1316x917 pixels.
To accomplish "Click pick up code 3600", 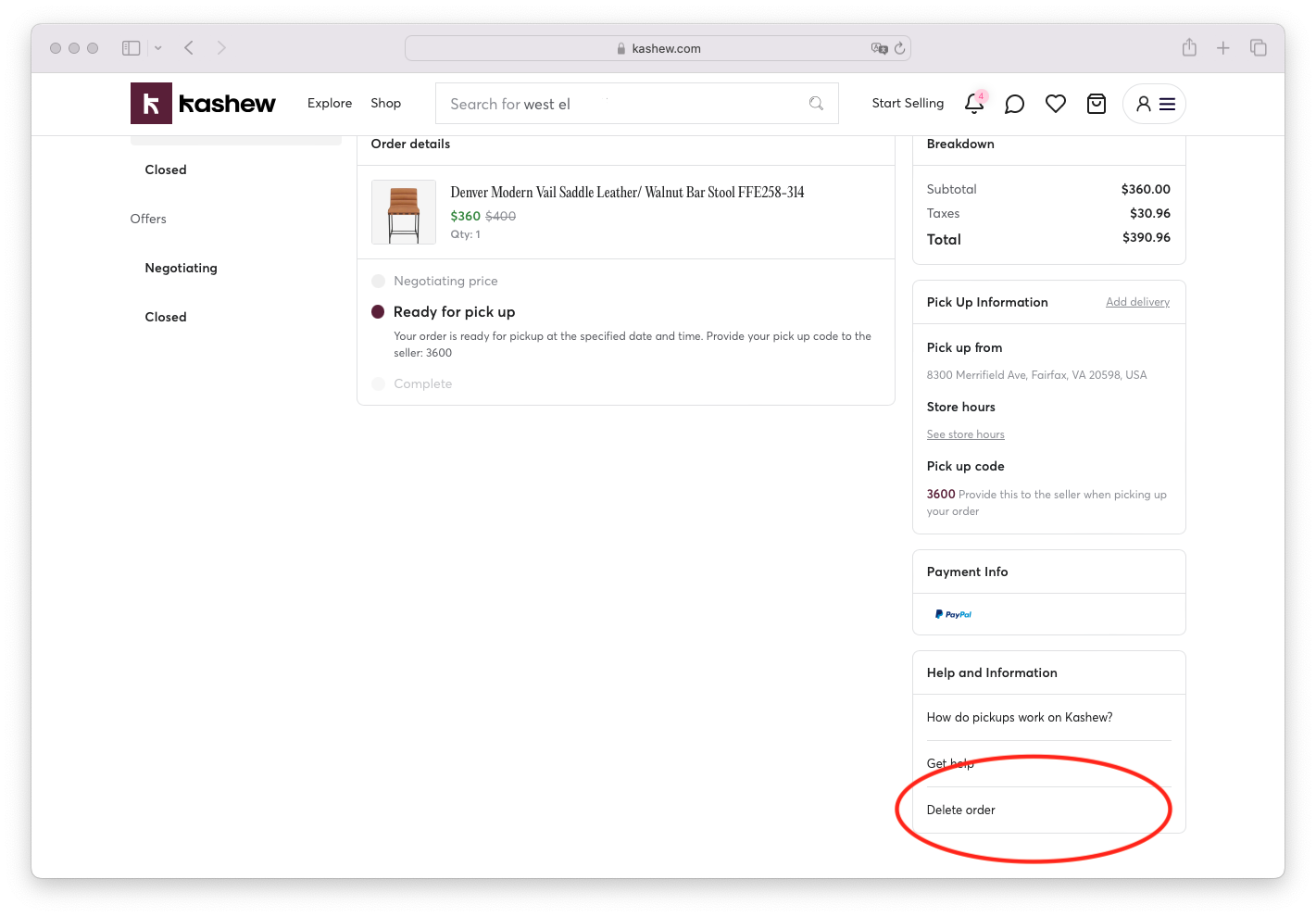I will click(941, 494).
